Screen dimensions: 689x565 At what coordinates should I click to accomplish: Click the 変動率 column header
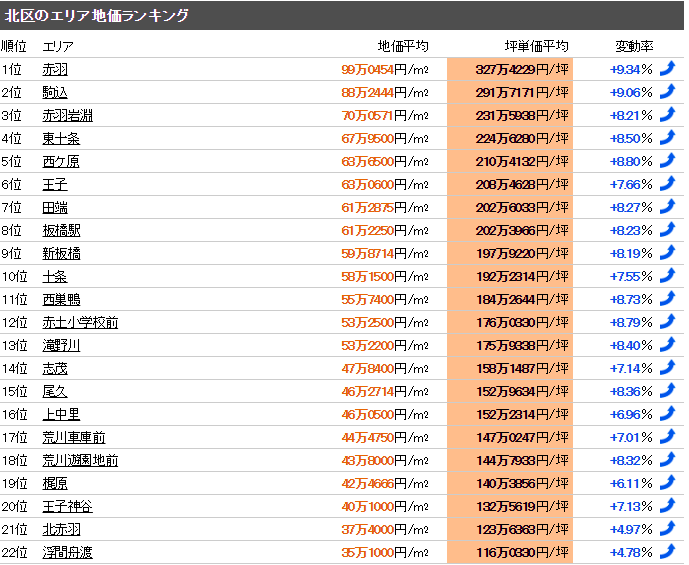(x=634, y=46)
